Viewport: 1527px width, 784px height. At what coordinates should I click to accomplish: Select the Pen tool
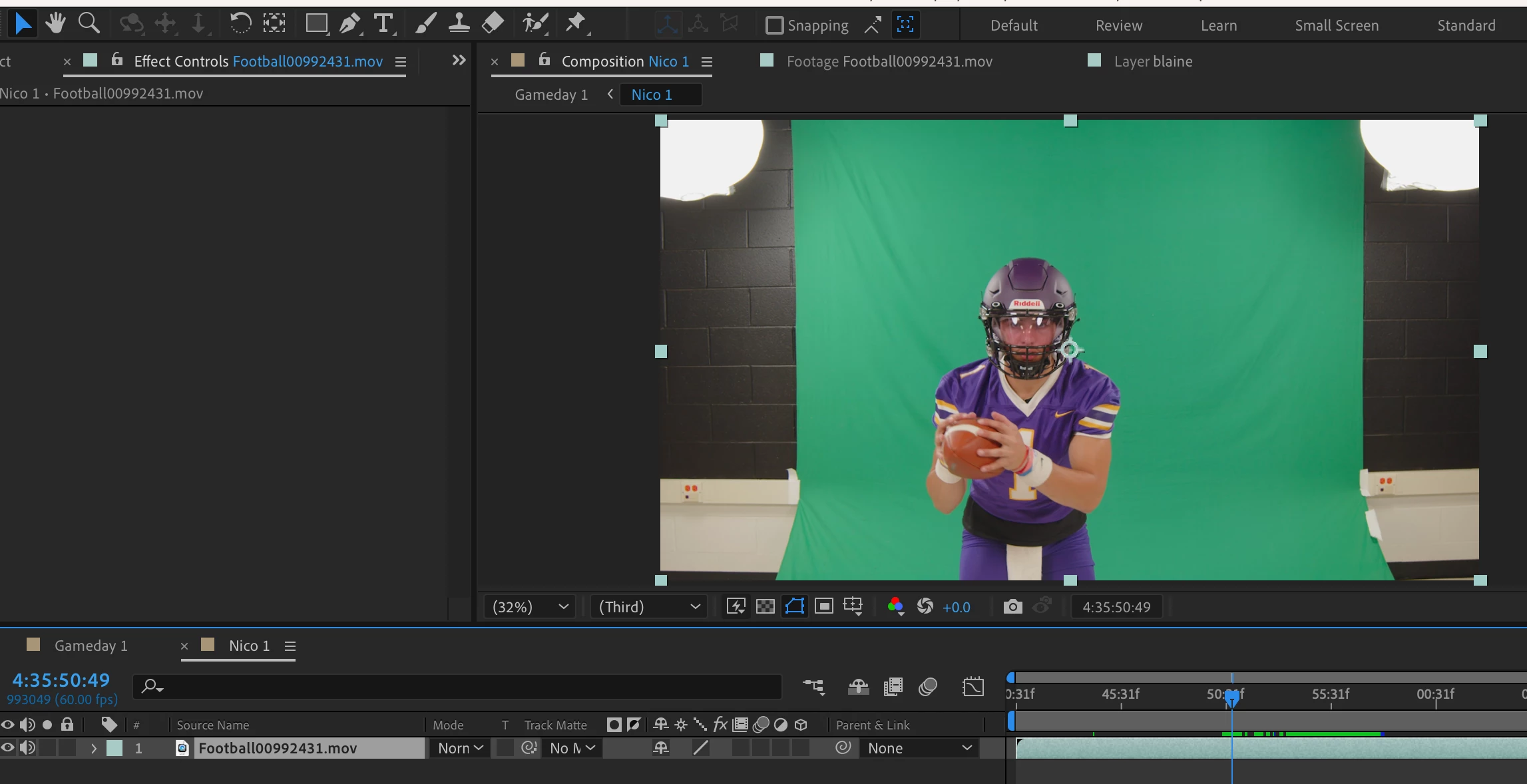pyautogui.click(x=349, y=24)
